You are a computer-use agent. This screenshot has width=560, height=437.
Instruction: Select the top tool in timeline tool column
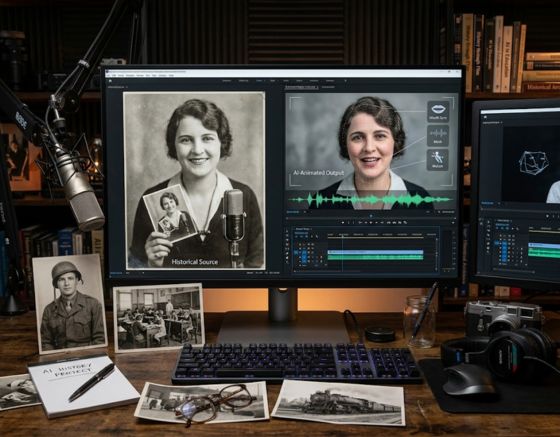point(287,231)
